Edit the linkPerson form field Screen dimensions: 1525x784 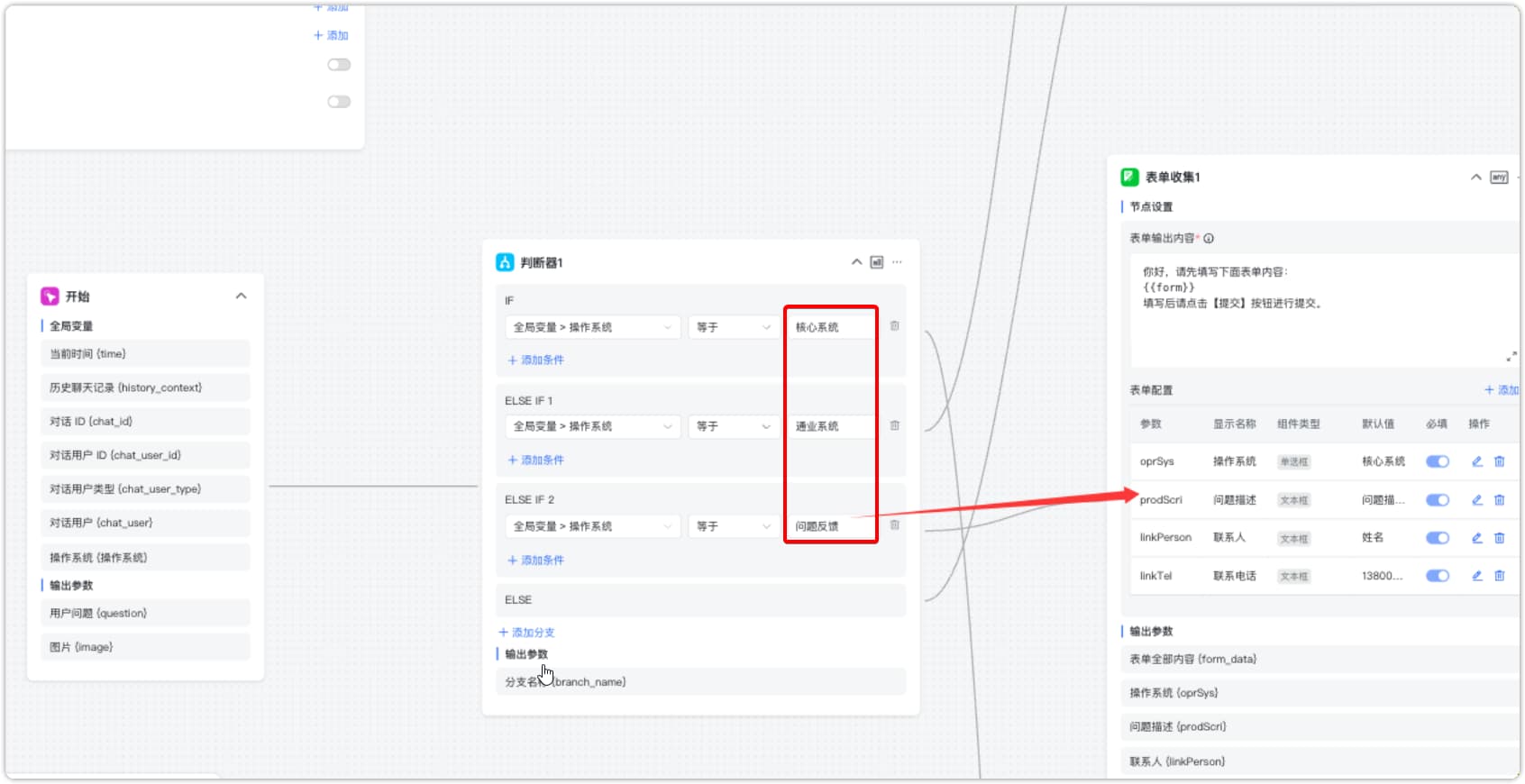(x=1476, y=538)
